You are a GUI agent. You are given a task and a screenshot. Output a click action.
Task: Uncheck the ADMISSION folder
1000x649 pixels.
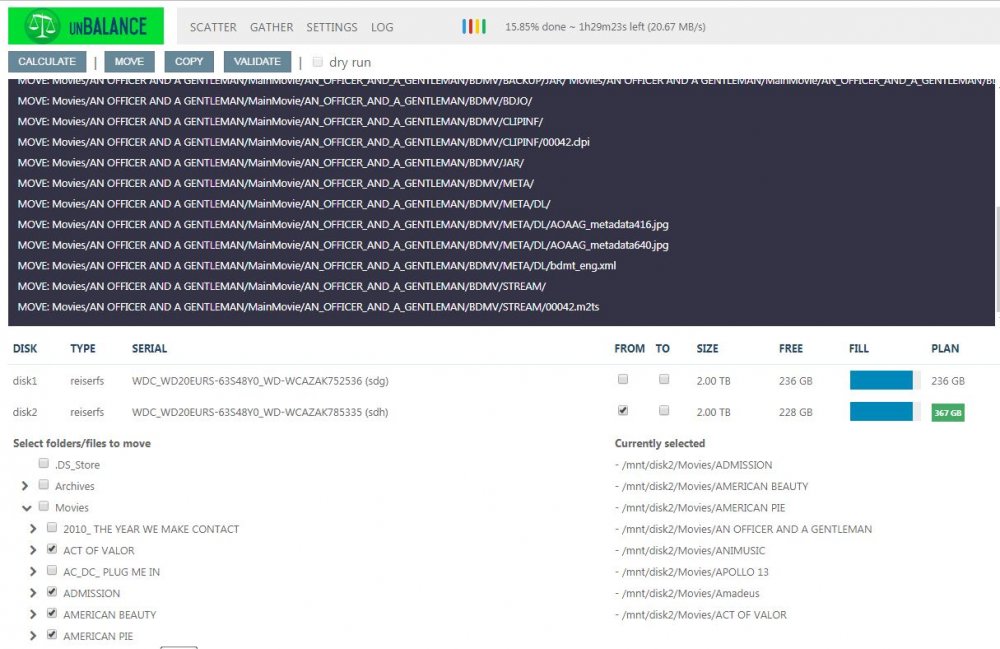pyautogui.click(x=52, y=592)
